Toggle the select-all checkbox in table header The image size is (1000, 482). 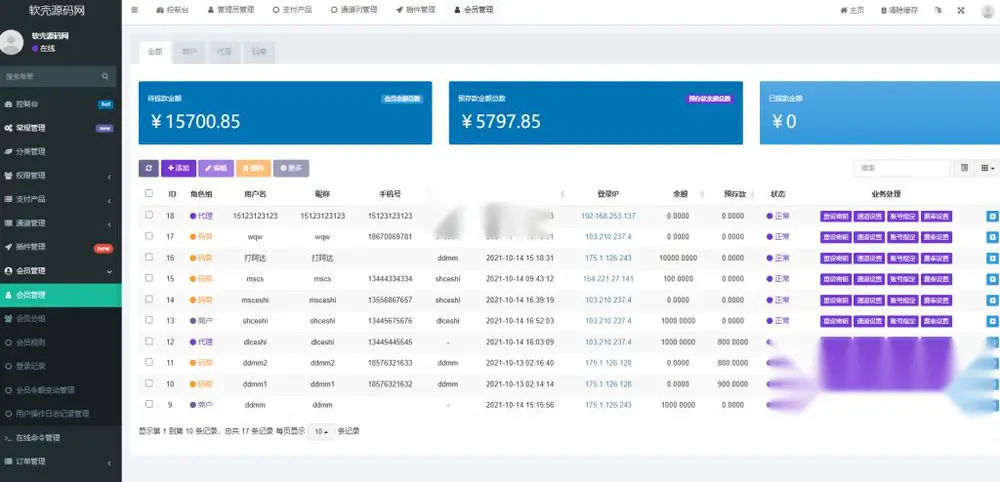pos(149,193)
